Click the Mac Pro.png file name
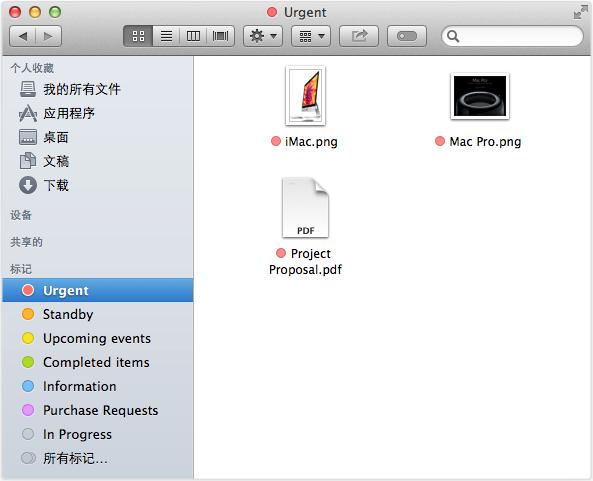Screen dimensions: 593x481 click(485, 141)
